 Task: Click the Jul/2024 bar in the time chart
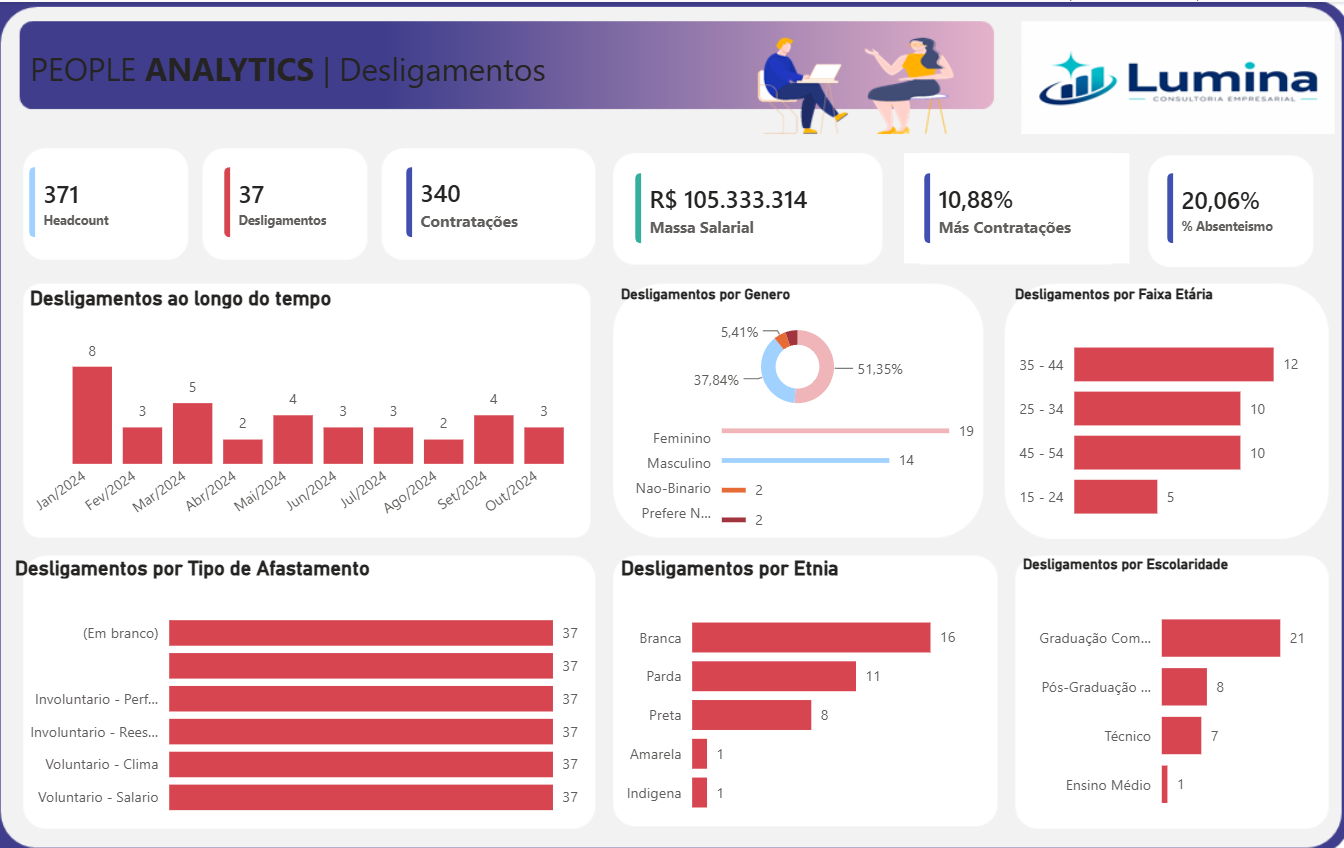[x=394, y=446]
